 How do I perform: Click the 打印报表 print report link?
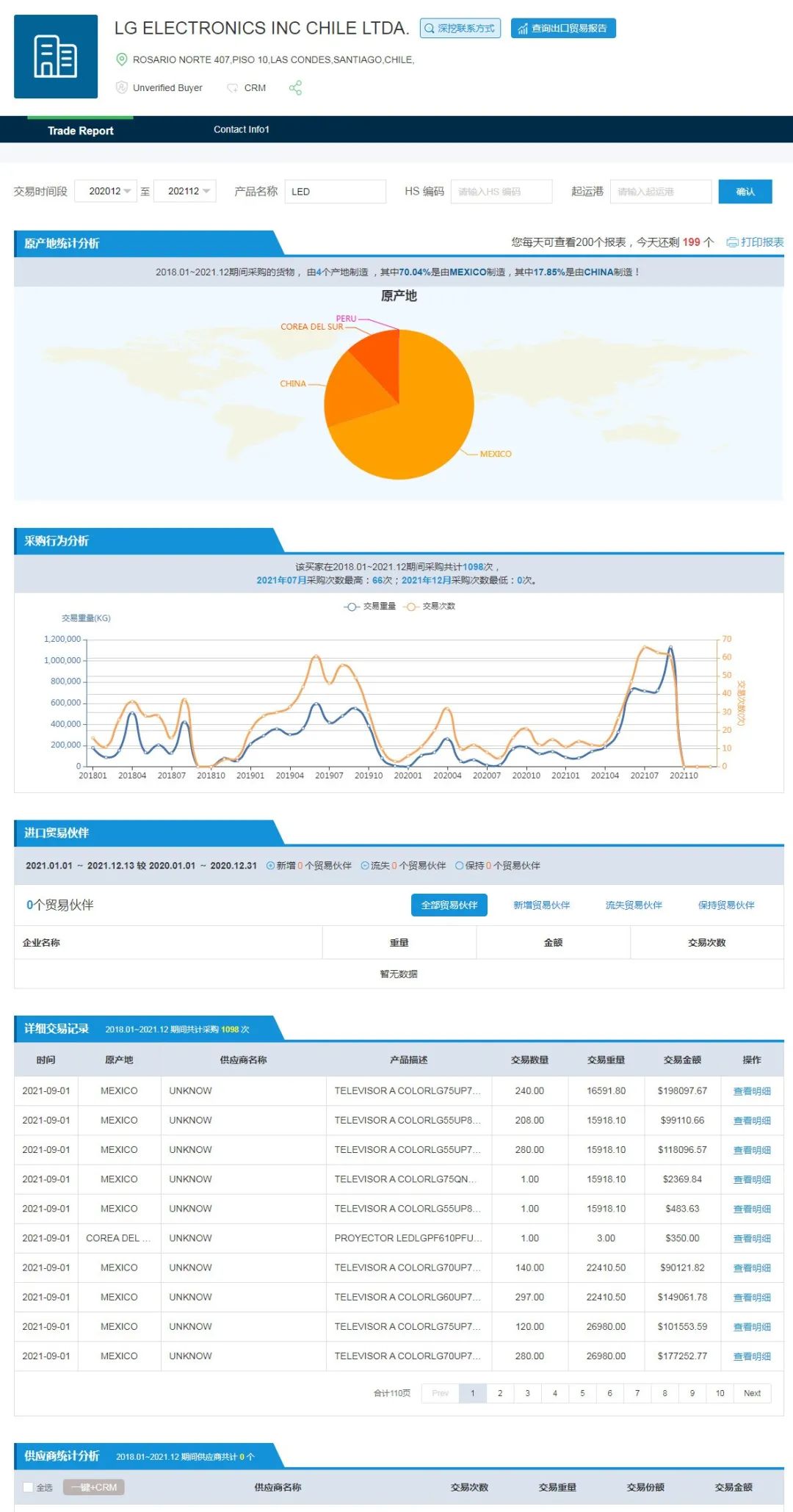[762, 242]
